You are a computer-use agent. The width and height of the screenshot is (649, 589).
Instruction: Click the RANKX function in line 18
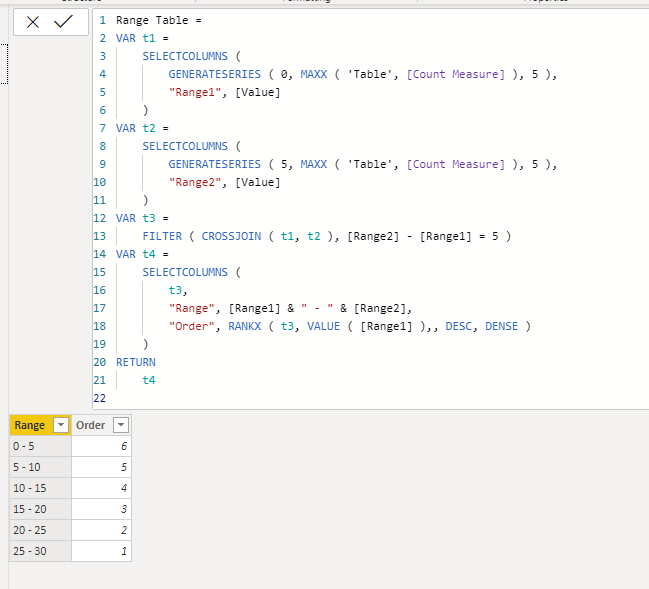tap(244, 326)
